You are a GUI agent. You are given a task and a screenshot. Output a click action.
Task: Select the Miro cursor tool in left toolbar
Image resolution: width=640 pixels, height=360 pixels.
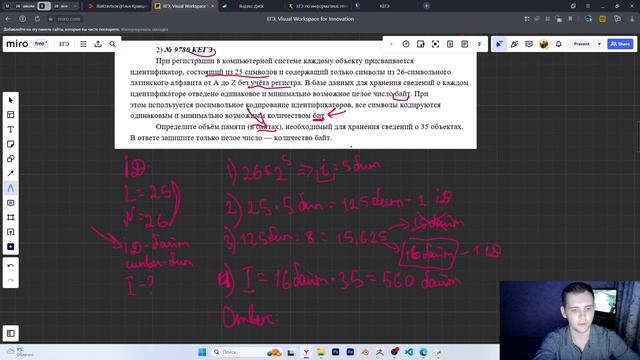[x=11, y=100]
